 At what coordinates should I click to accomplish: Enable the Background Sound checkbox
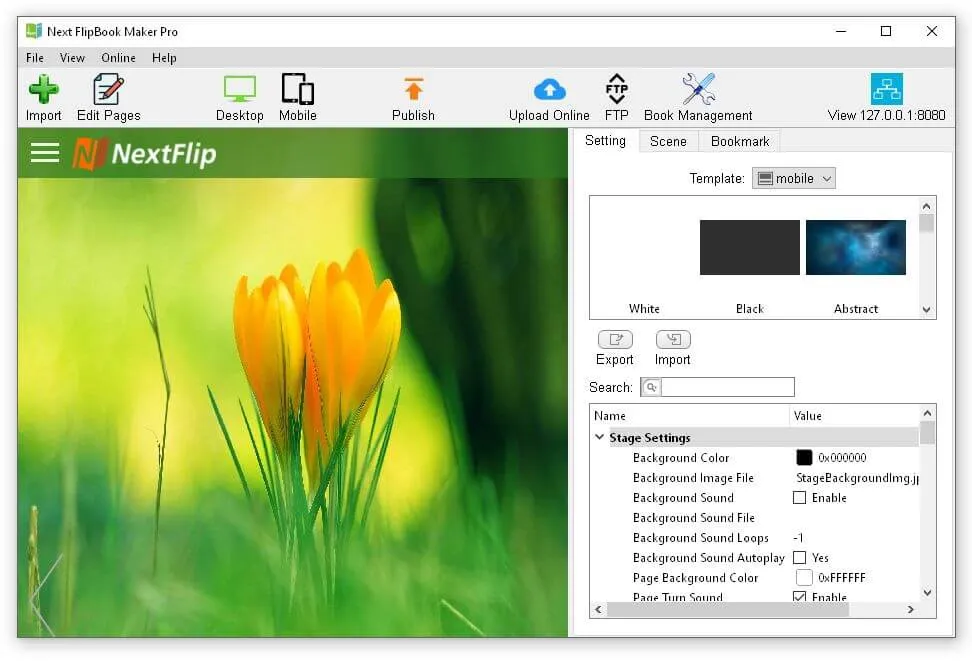coord(800,498)
